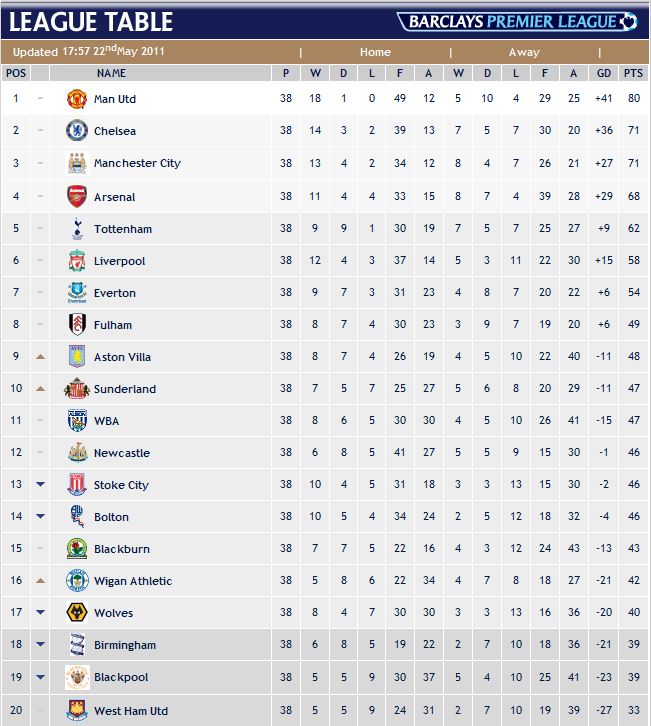The width and height of the screenshot is (651, 726).
Task: Click the Man Utd club crest
Action: 77,99
